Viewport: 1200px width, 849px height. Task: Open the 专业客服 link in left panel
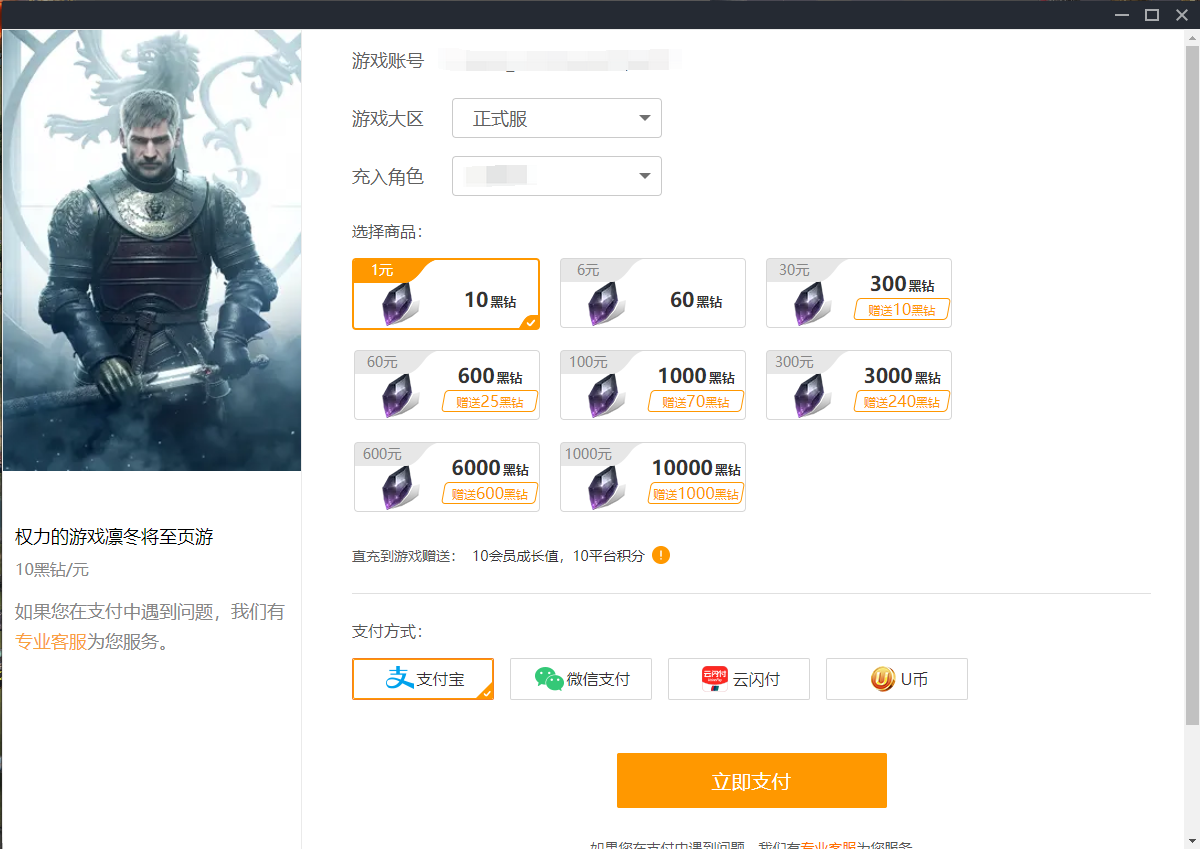(51, 642)
